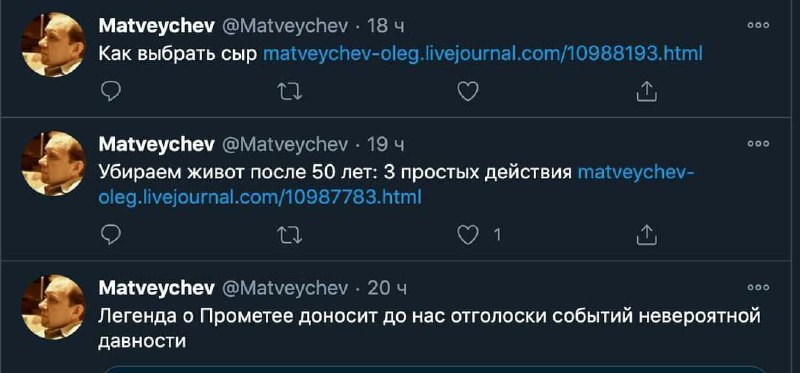Open Matveychev avatar on first tweet
The image size is (800, 373).
(x=53, y=45)
